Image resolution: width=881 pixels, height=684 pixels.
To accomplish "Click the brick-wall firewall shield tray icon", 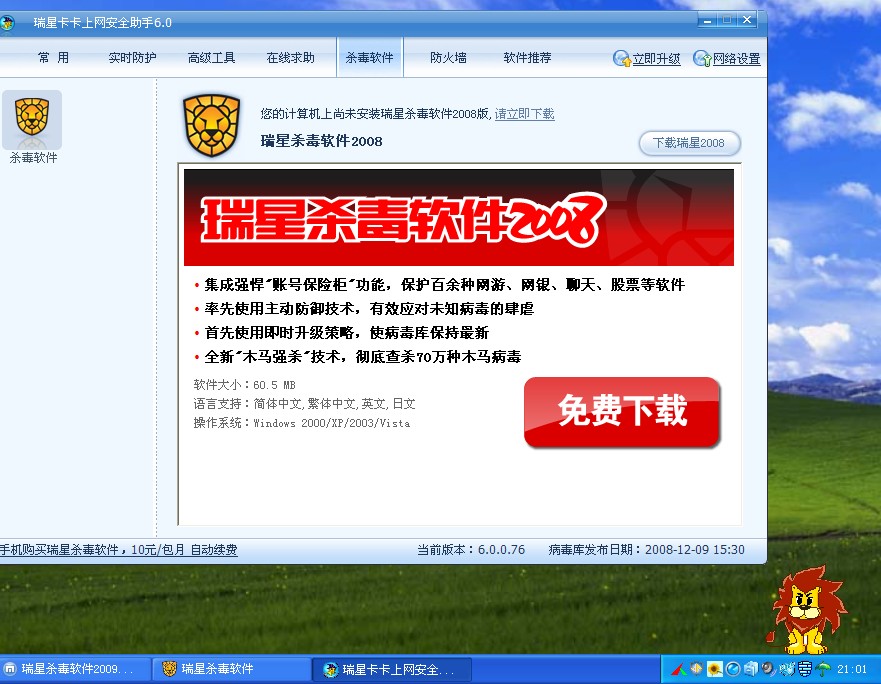I will pyautogui.click(x=805, y=669).
